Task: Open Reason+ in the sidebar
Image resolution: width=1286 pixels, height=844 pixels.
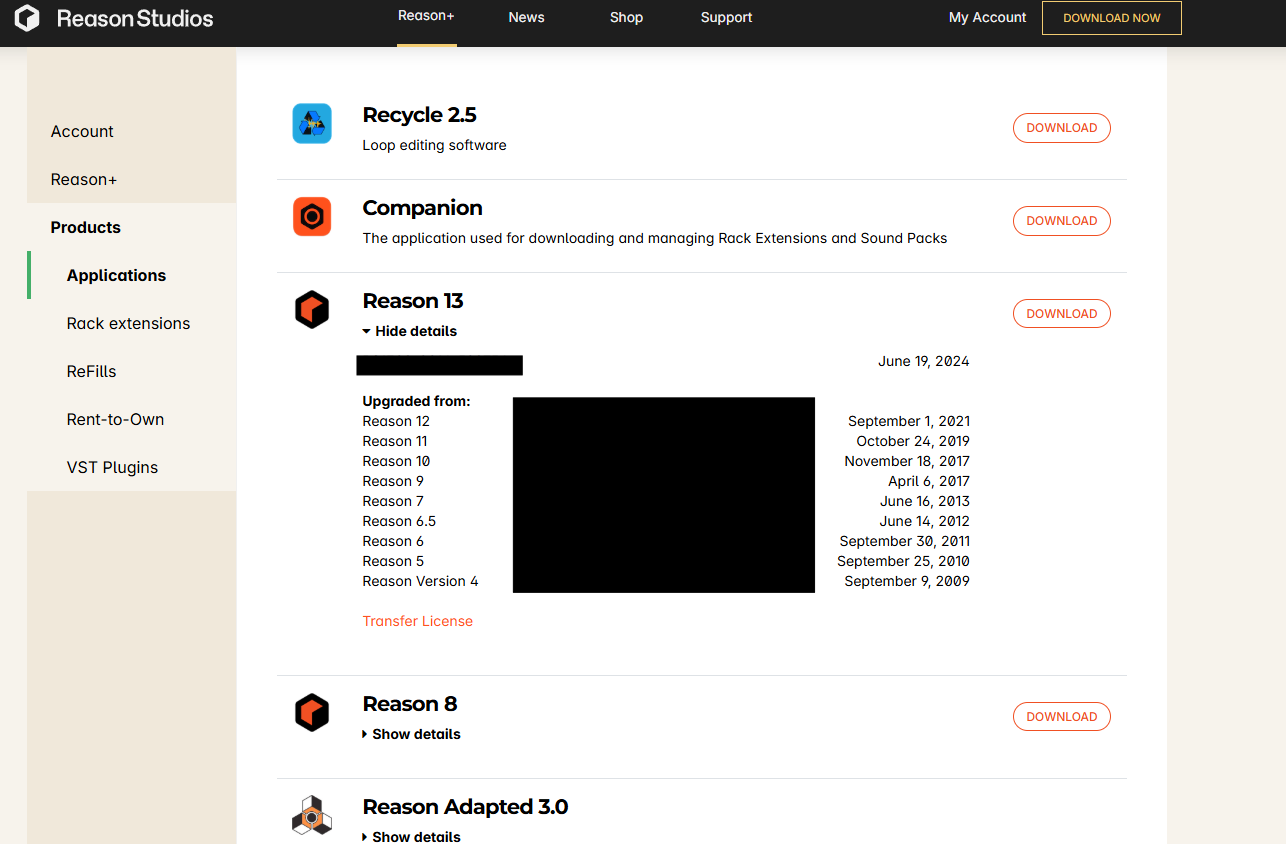Action: 84,179
